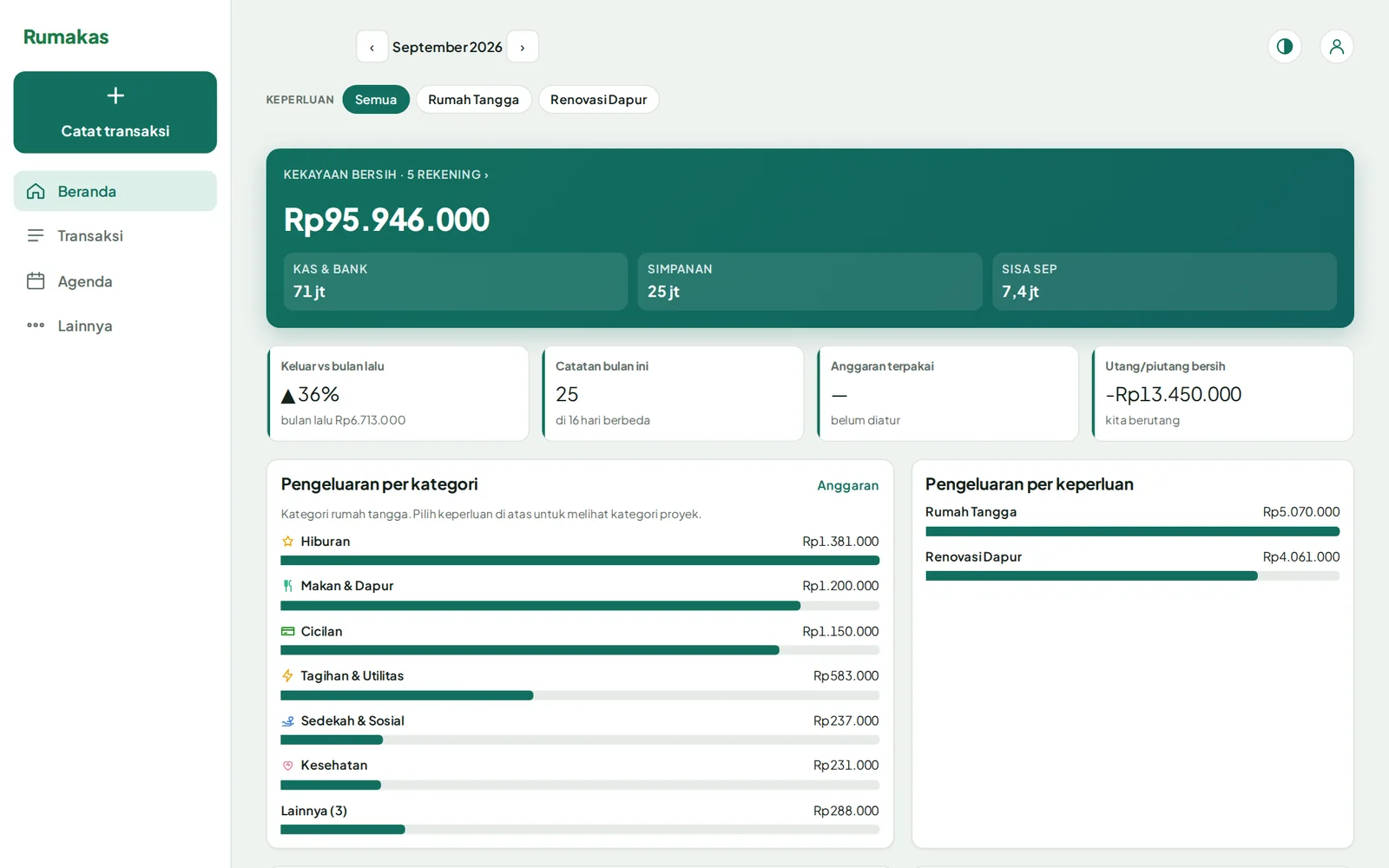Go to next month after September 2026

click(x=523, y=47)
